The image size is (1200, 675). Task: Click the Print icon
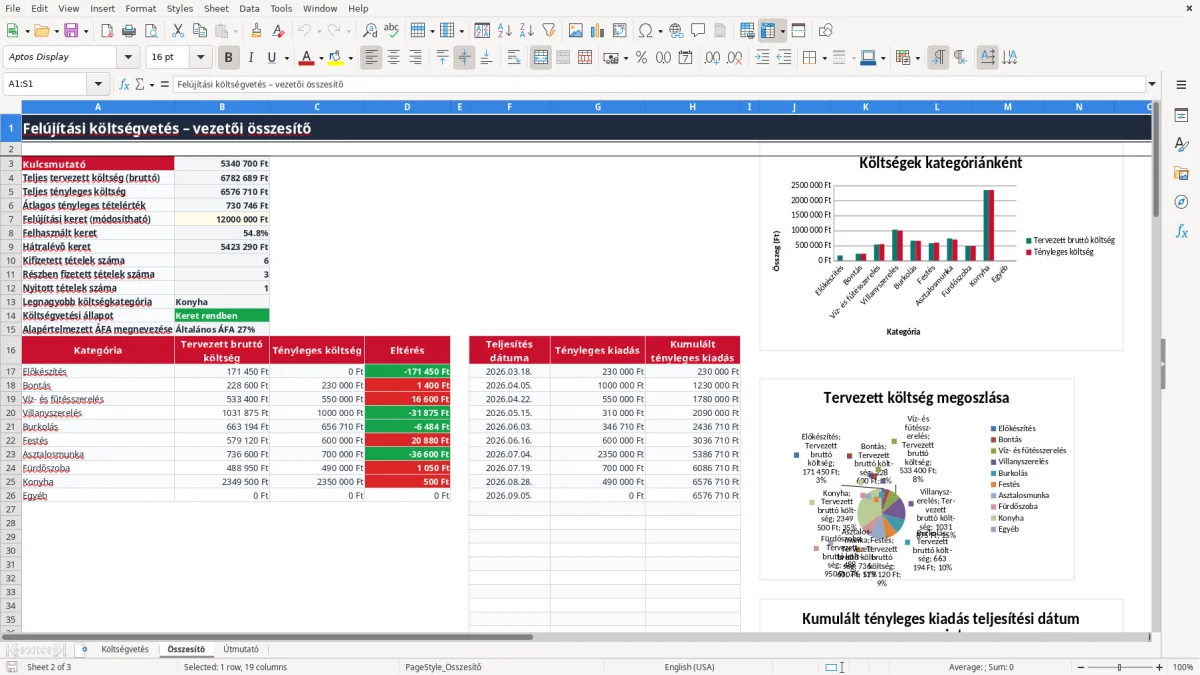pos(128,31)
